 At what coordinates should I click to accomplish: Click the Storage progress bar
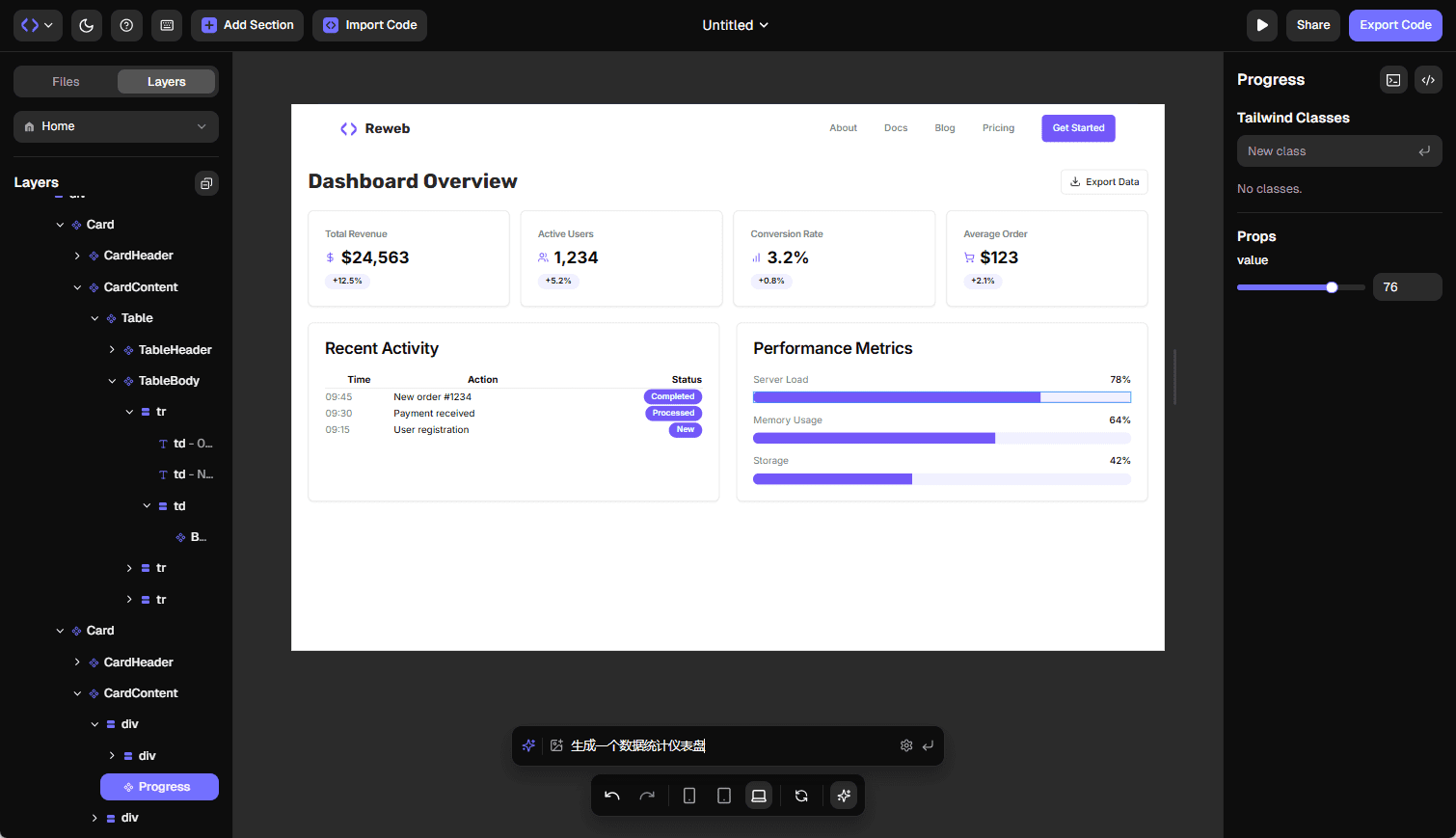click(942, 478)
